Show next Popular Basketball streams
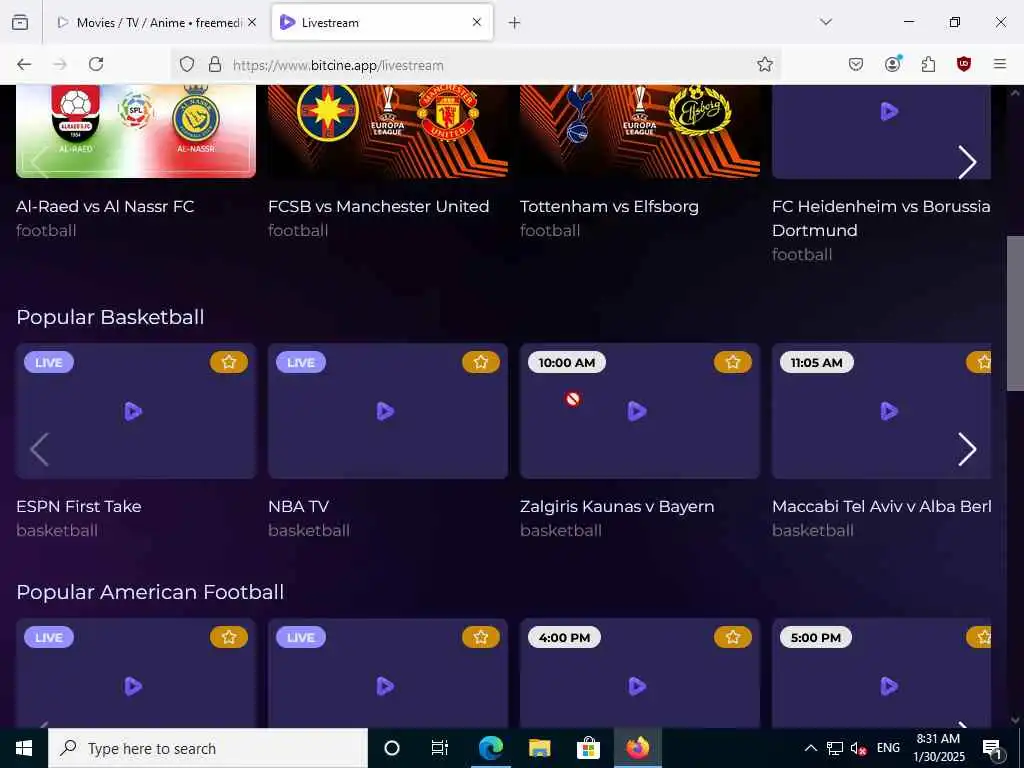The height and width of the screenshot is (768, 1024). click(967, 449)
